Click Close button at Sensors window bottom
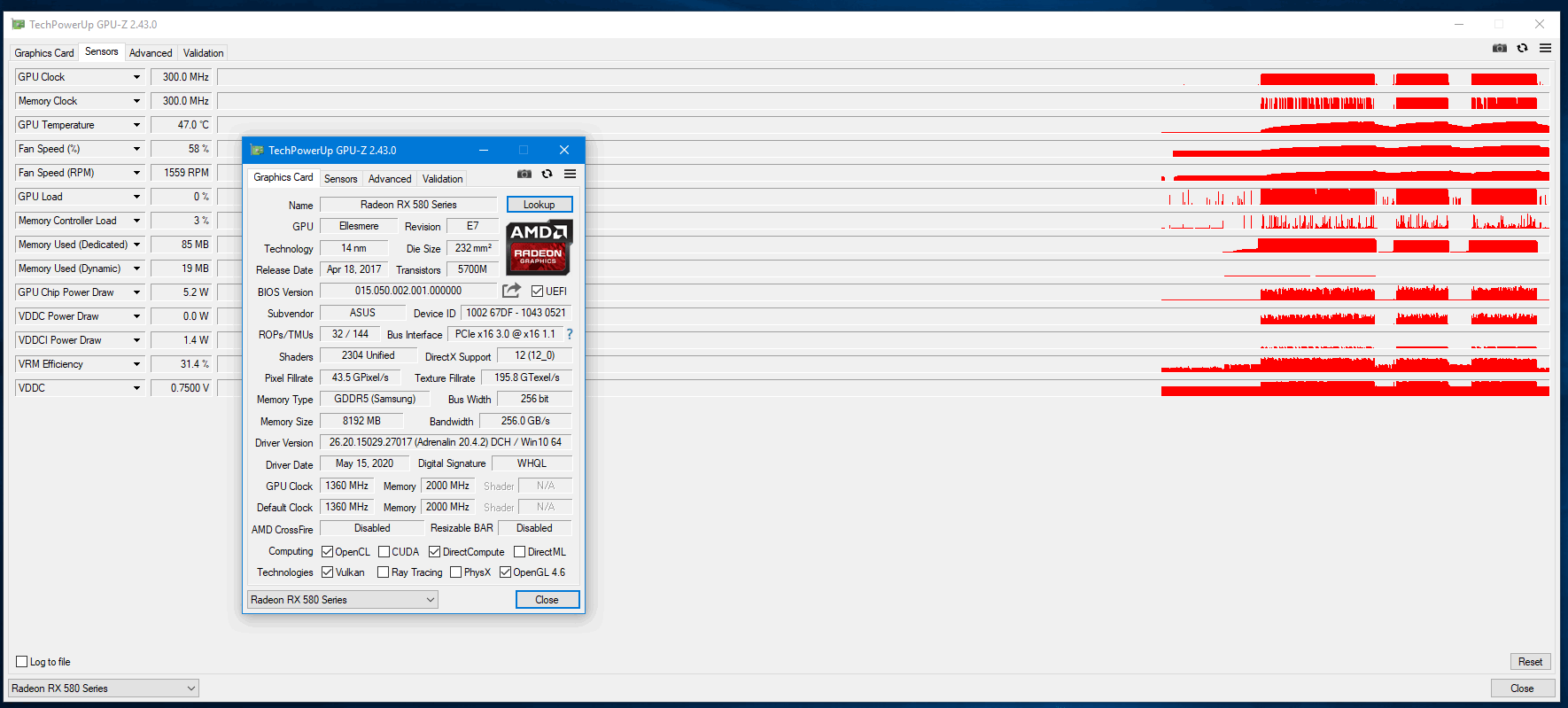The height and width of the screenshot is (708, 1568). pyautogui.click(x=1522, y=689)
